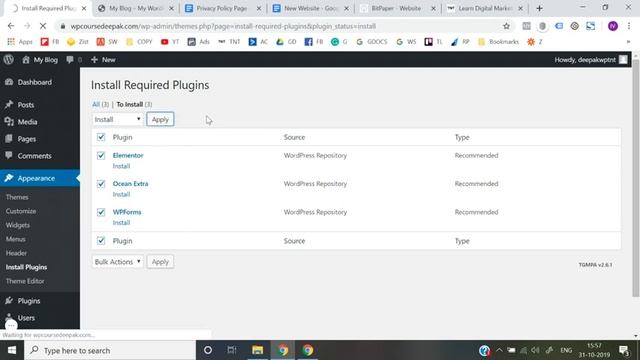Uncheck the Elementor plugin checkbox
The width and height of the screenshot is (640, 360).
pyautogui.click(x=101, y=156)
